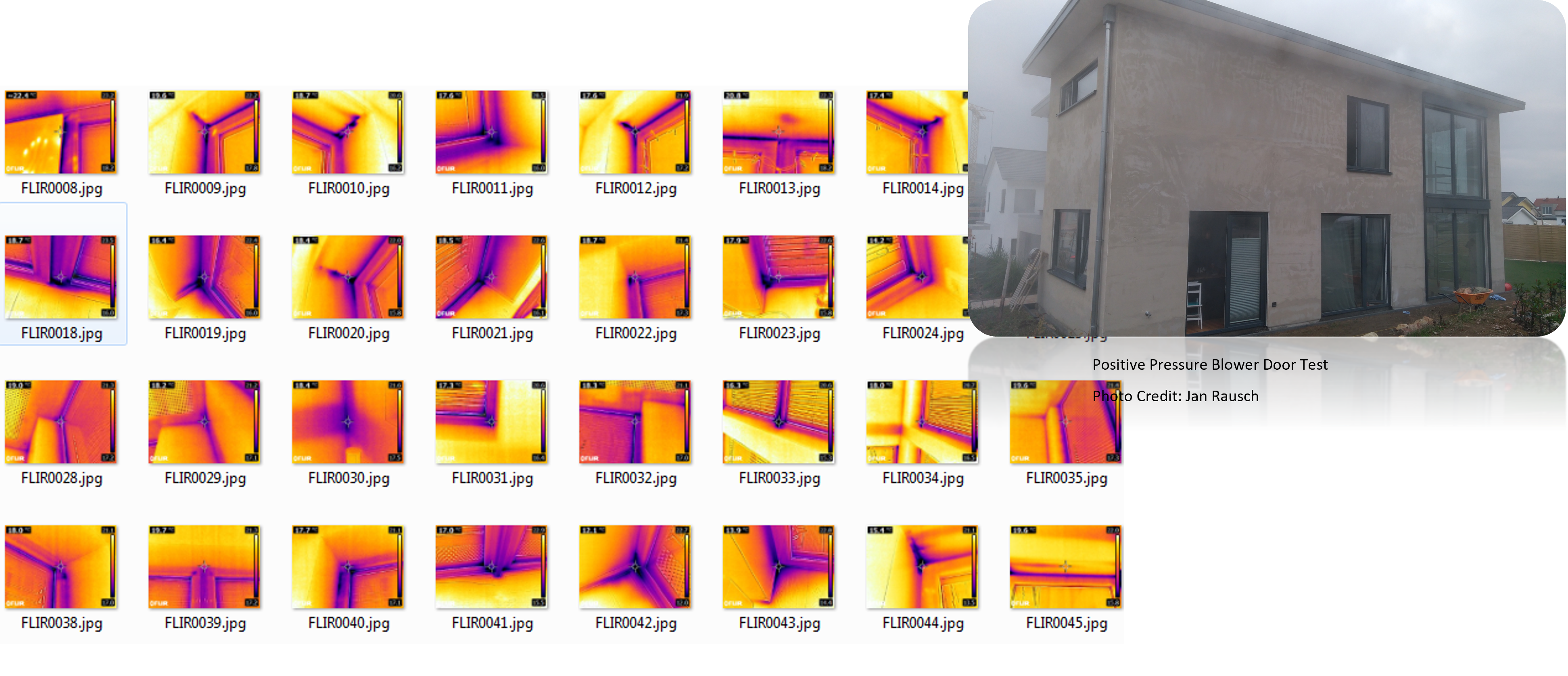Click the file name label FLIR0038.jpg
The width and height of the screenshot is (1568, 676).
coord(61,624)
